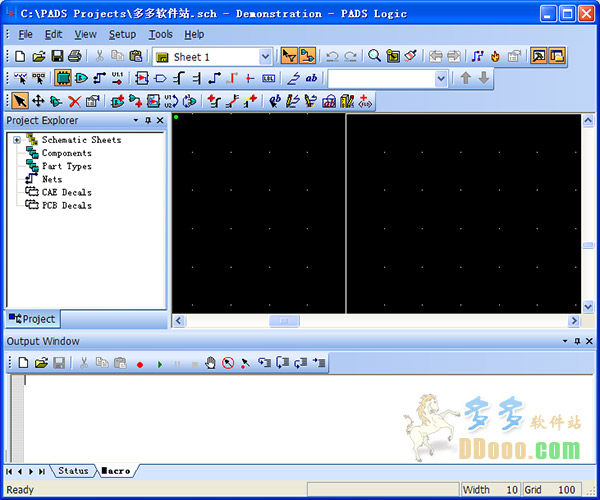
Task: Click the Redraw brush icon
Action: click(x=411, y=57)
